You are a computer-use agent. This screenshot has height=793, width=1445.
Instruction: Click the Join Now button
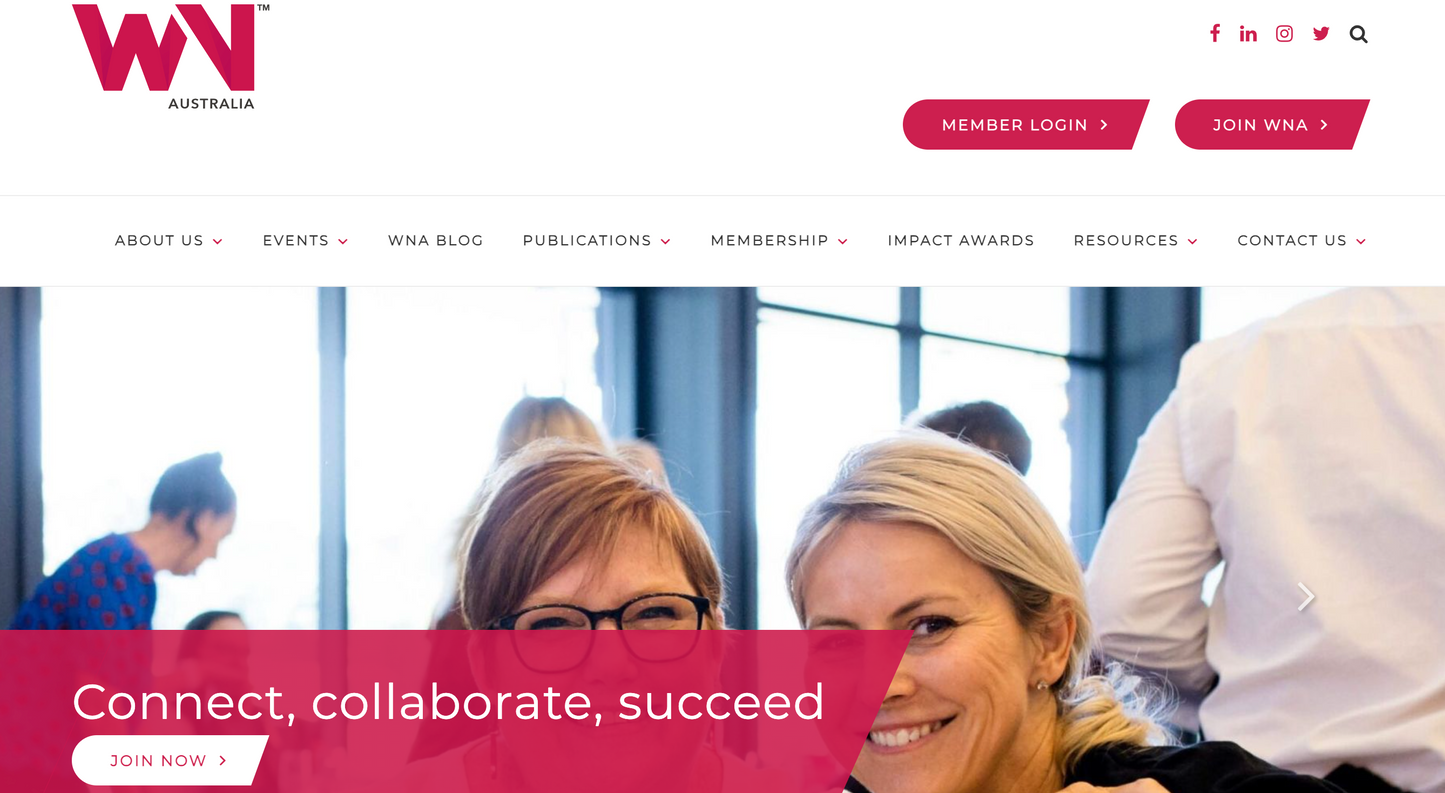click(x=169, y=761)
